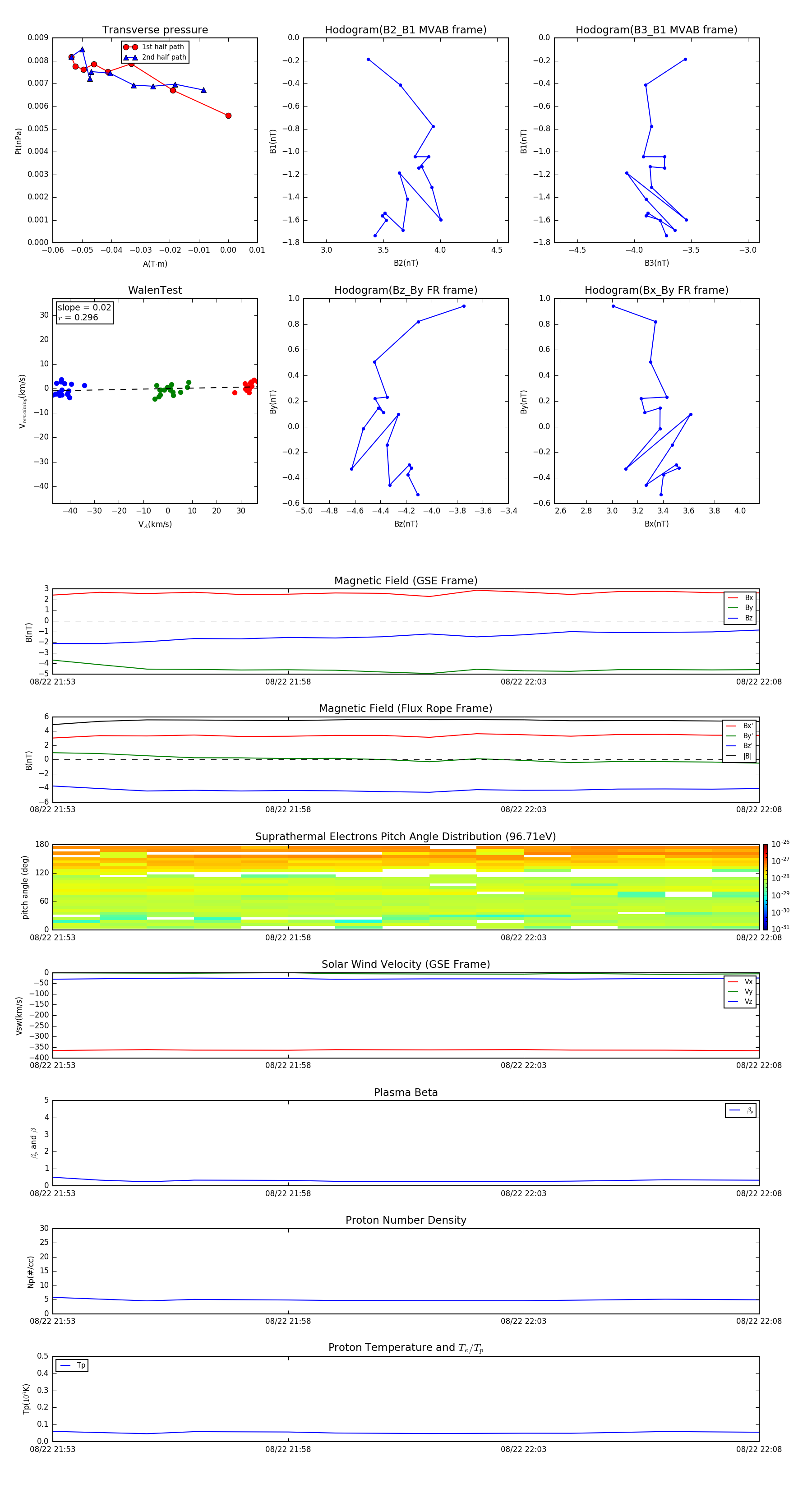Click the Hodogram(B3_B1 MVAB frame) title
Viewport: 812px width, 1489px height.
tap(656, 30)
